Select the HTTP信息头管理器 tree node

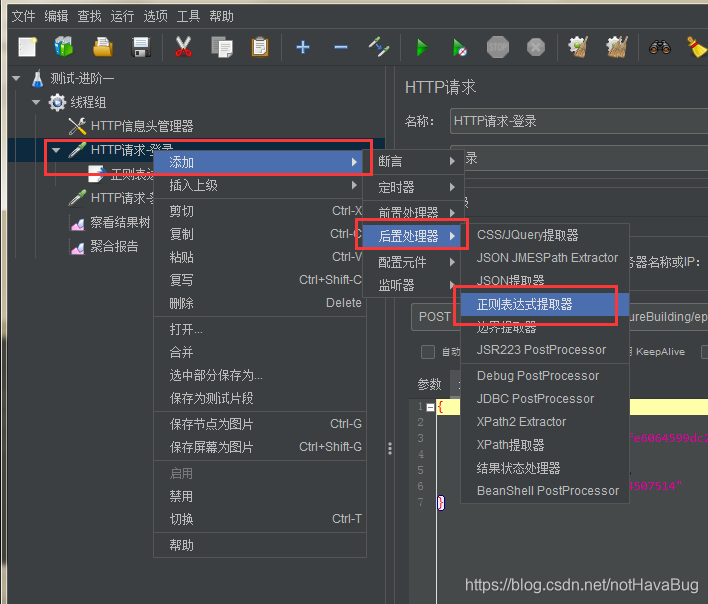pos(142,126)
